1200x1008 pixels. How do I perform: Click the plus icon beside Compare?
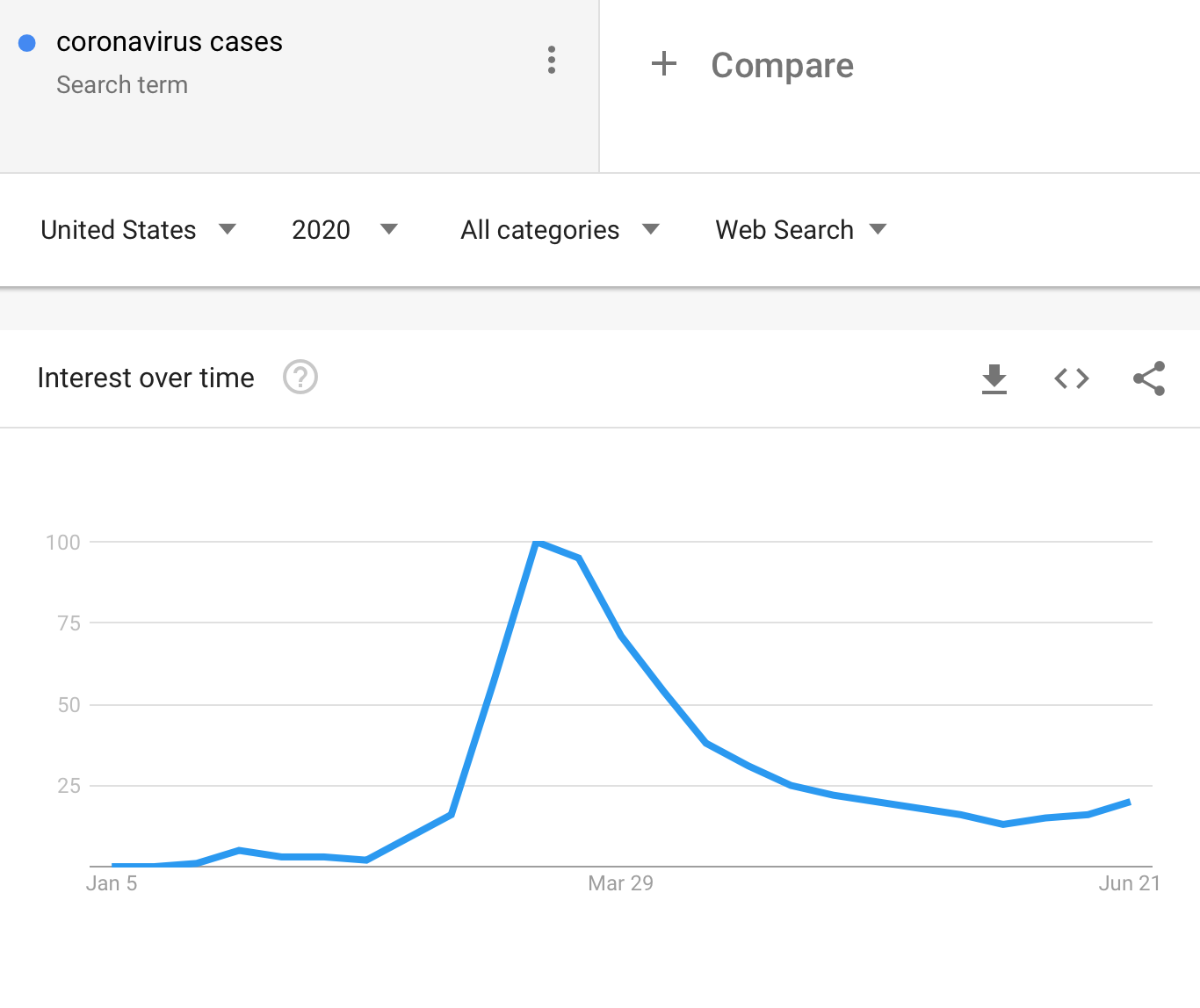[664, 64]
